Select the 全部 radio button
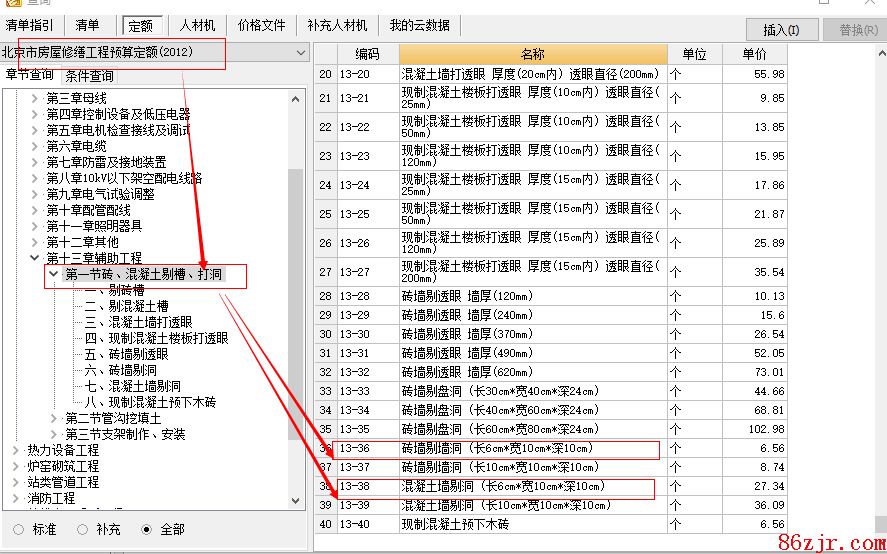The image size is (887, 554). (147, 529)
